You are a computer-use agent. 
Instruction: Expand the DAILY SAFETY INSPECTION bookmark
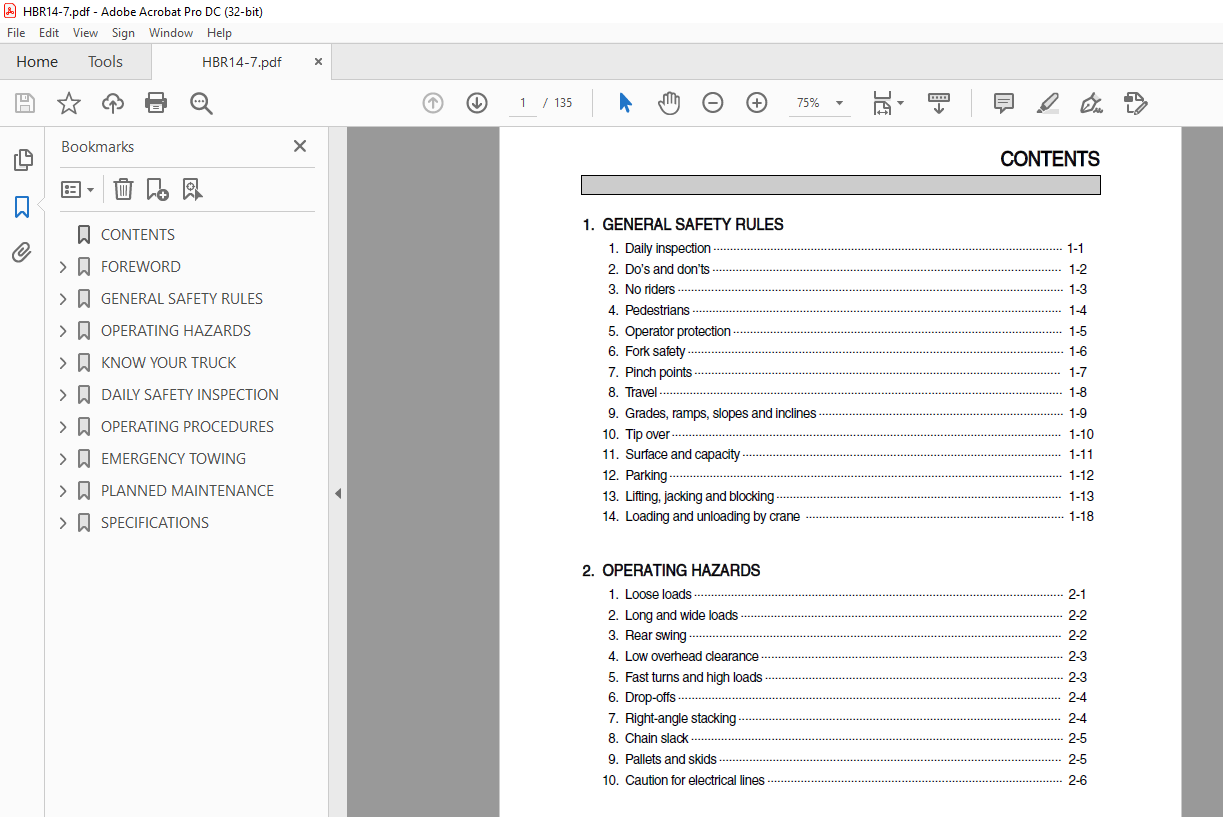[x=63, y=395]
